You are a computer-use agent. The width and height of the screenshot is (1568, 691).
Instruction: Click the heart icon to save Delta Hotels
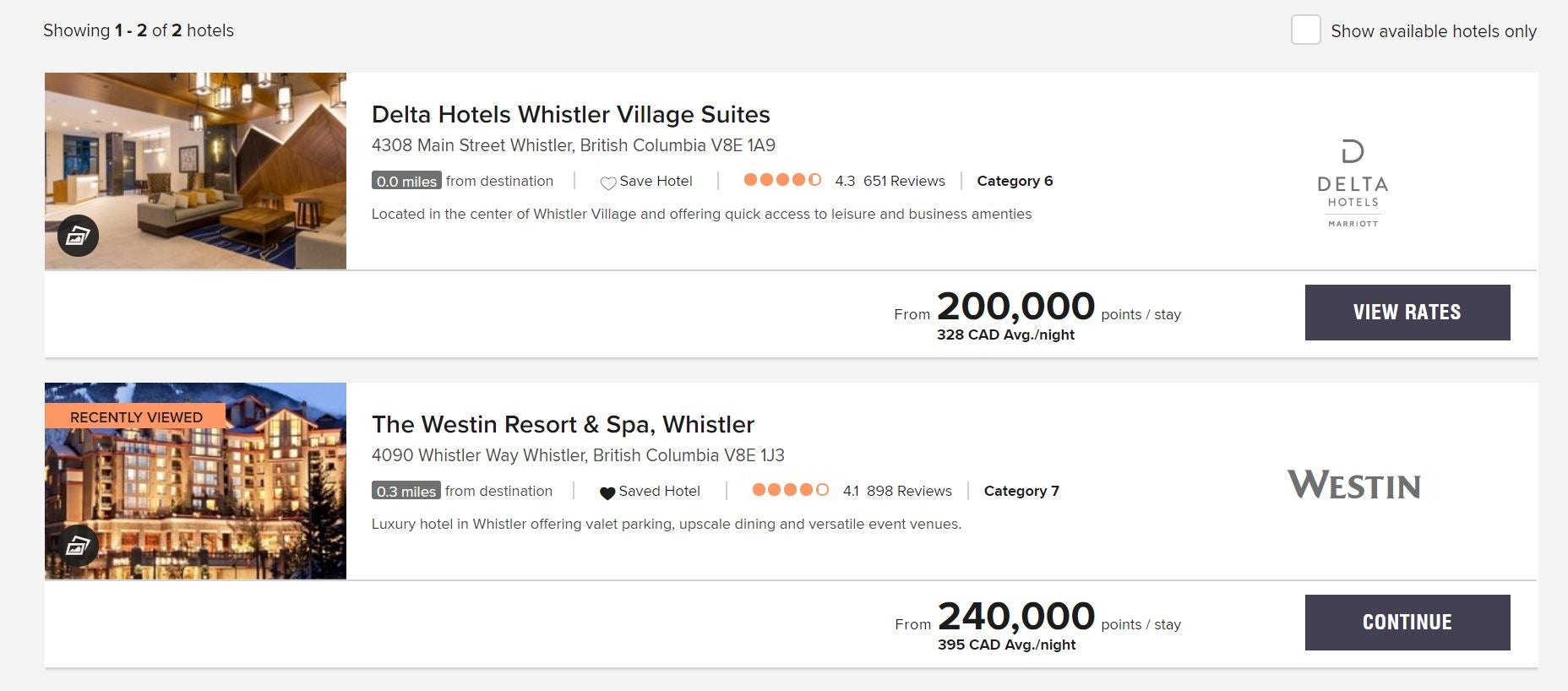point(607,182)
